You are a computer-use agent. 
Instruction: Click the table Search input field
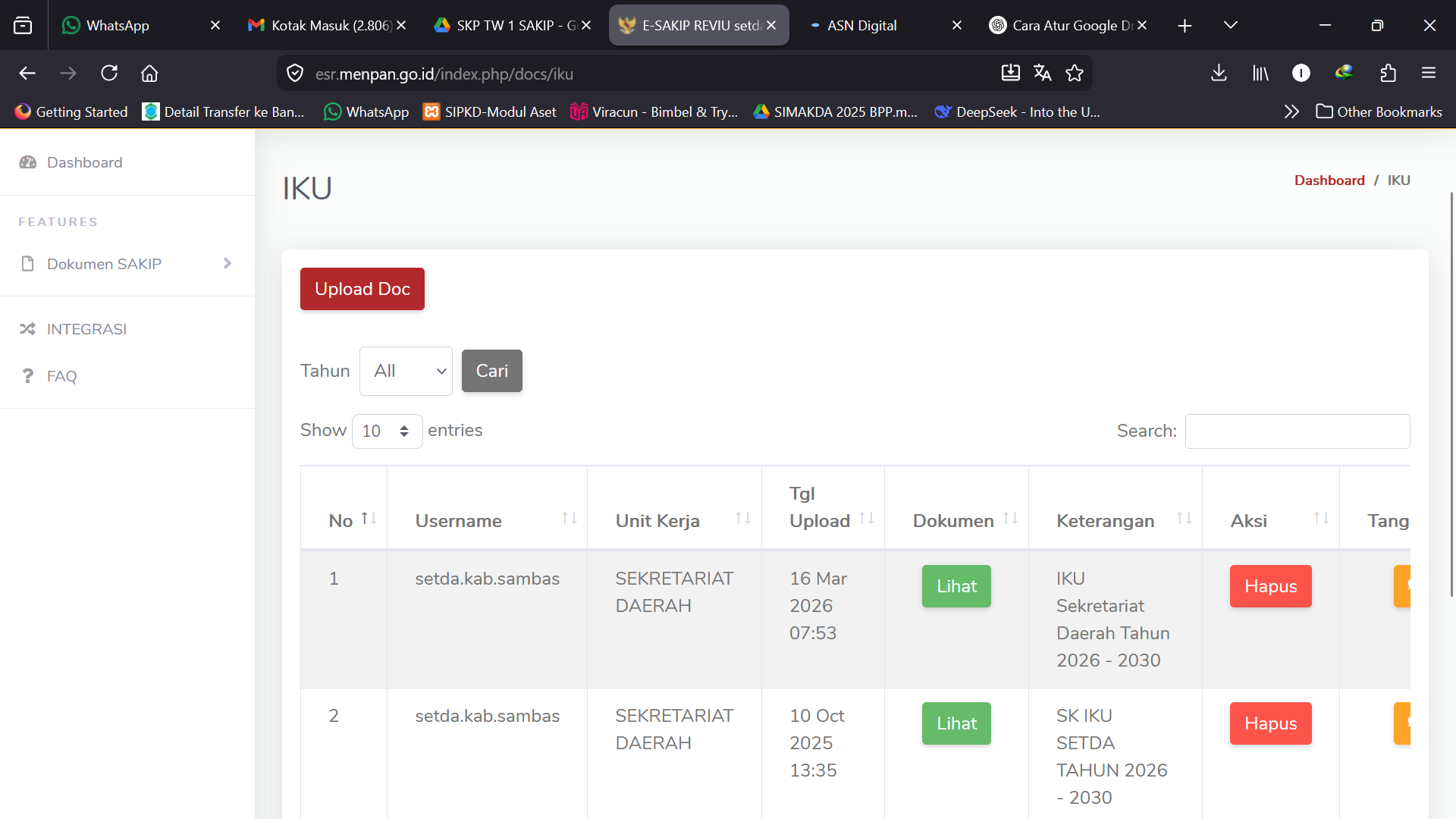pyautogui.click(x=1298, y=431)
